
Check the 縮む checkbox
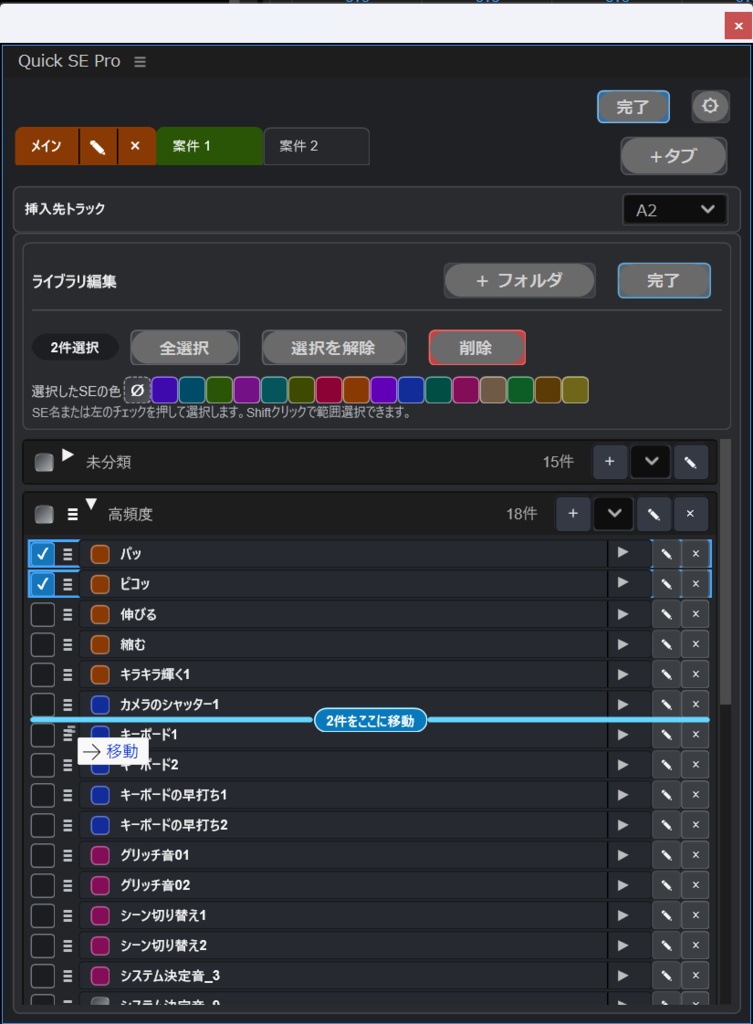pyautogui.click(x=43, y=644)
